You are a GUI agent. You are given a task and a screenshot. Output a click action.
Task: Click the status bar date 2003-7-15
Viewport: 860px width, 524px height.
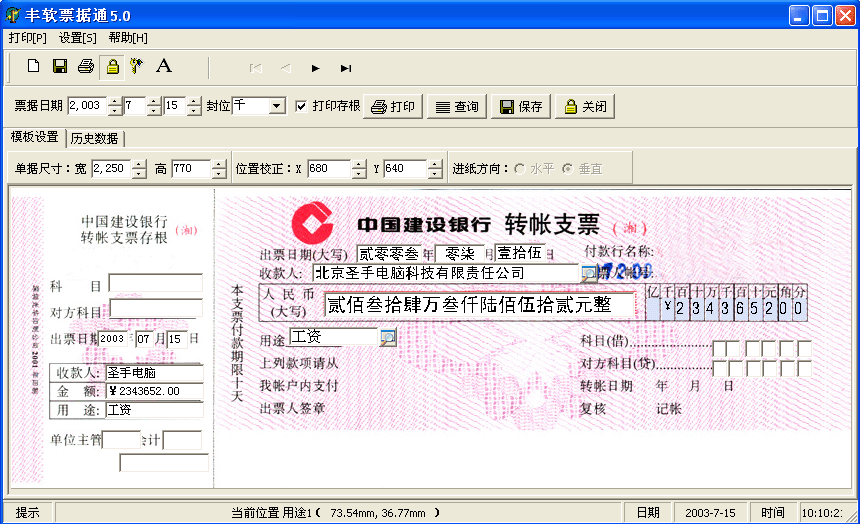click(x=710, y=512)
